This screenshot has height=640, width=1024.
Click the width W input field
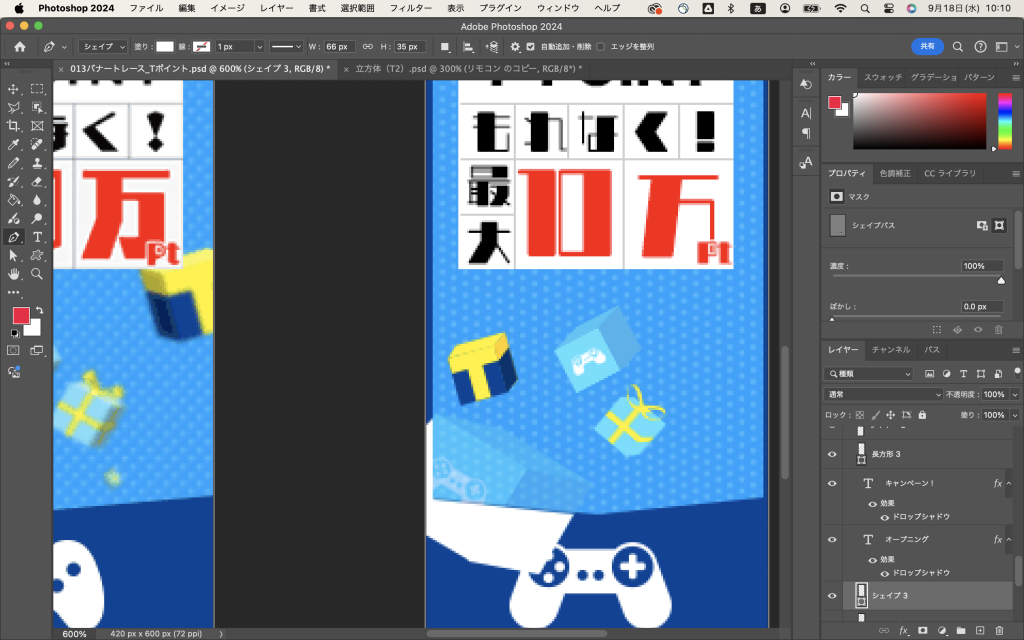339,47
